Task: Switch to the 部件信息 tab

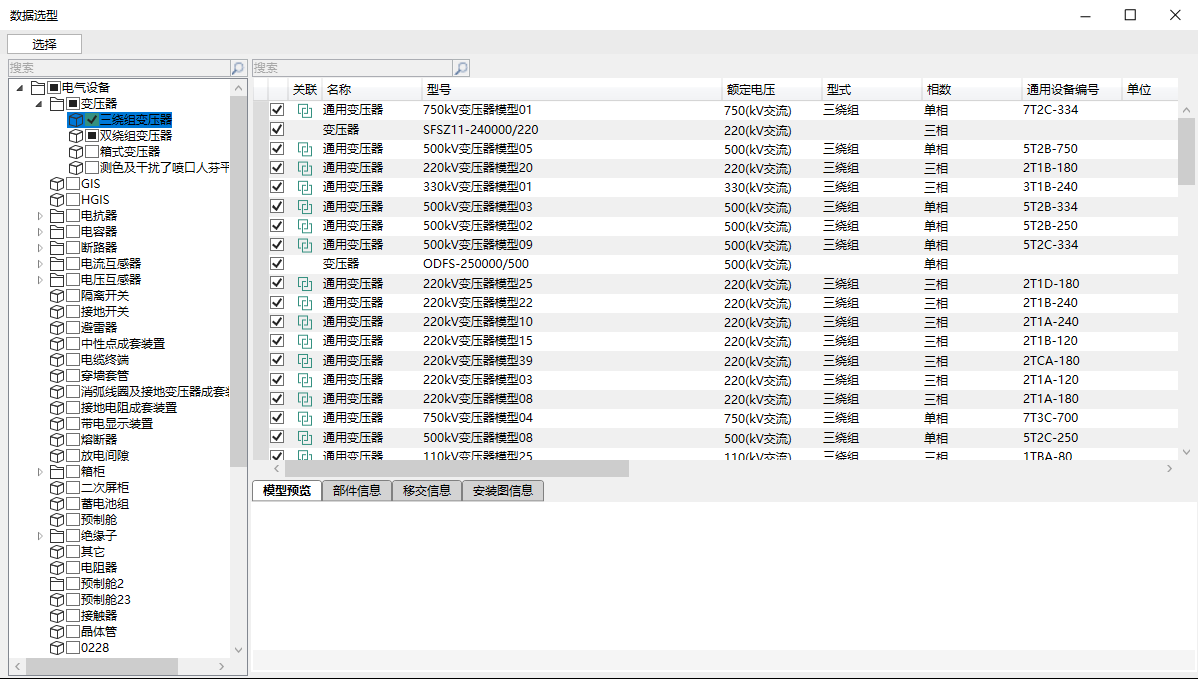Action: (357, 491)
